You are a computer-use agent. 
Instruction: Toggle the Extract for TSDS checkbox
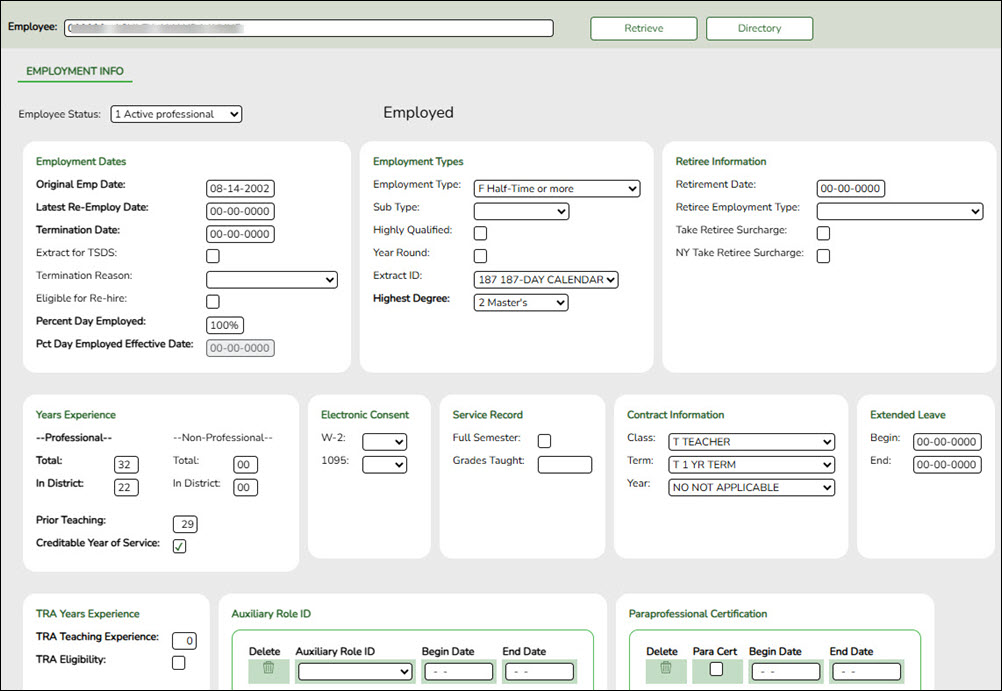tap(211, 255)
